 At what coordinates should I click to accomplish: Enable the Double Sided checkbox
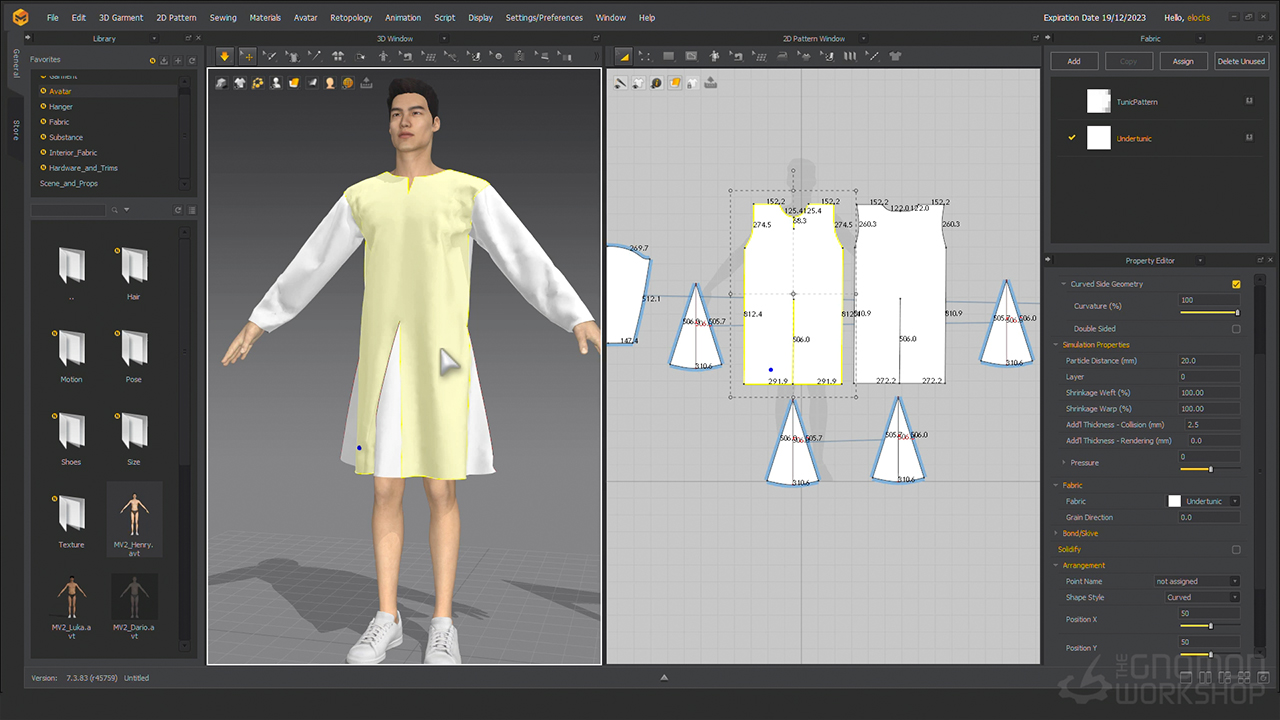tap(1236, 328)
